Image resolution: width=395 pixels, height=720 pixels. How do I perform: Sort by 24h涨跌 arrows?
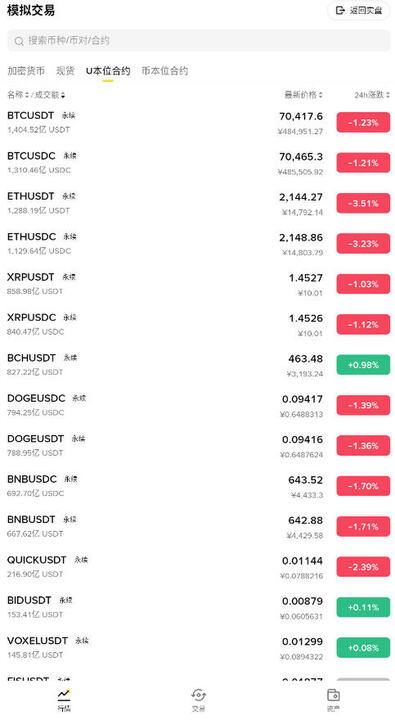(x=388, y=95)
